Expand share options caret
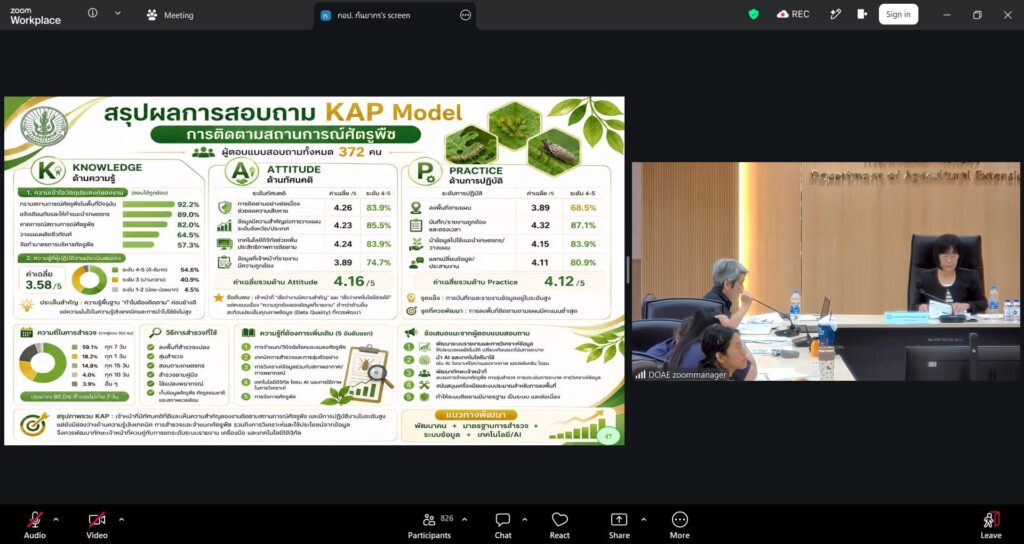Viewport: 1024px width, 544px height. [643, 520]
